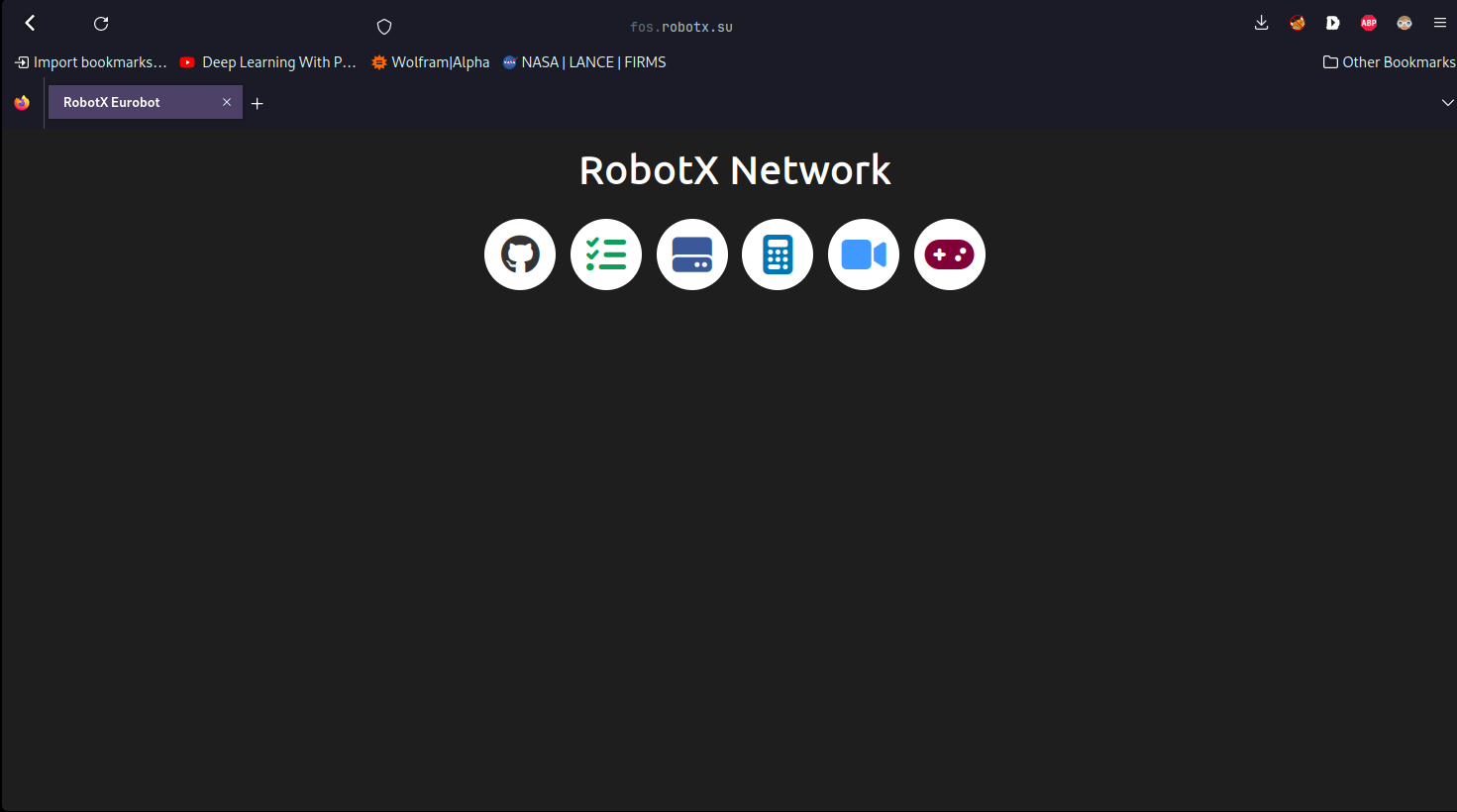1457x812 pixels.
Task: Click the browser back arrow
Action: click(x=29, y=22)
